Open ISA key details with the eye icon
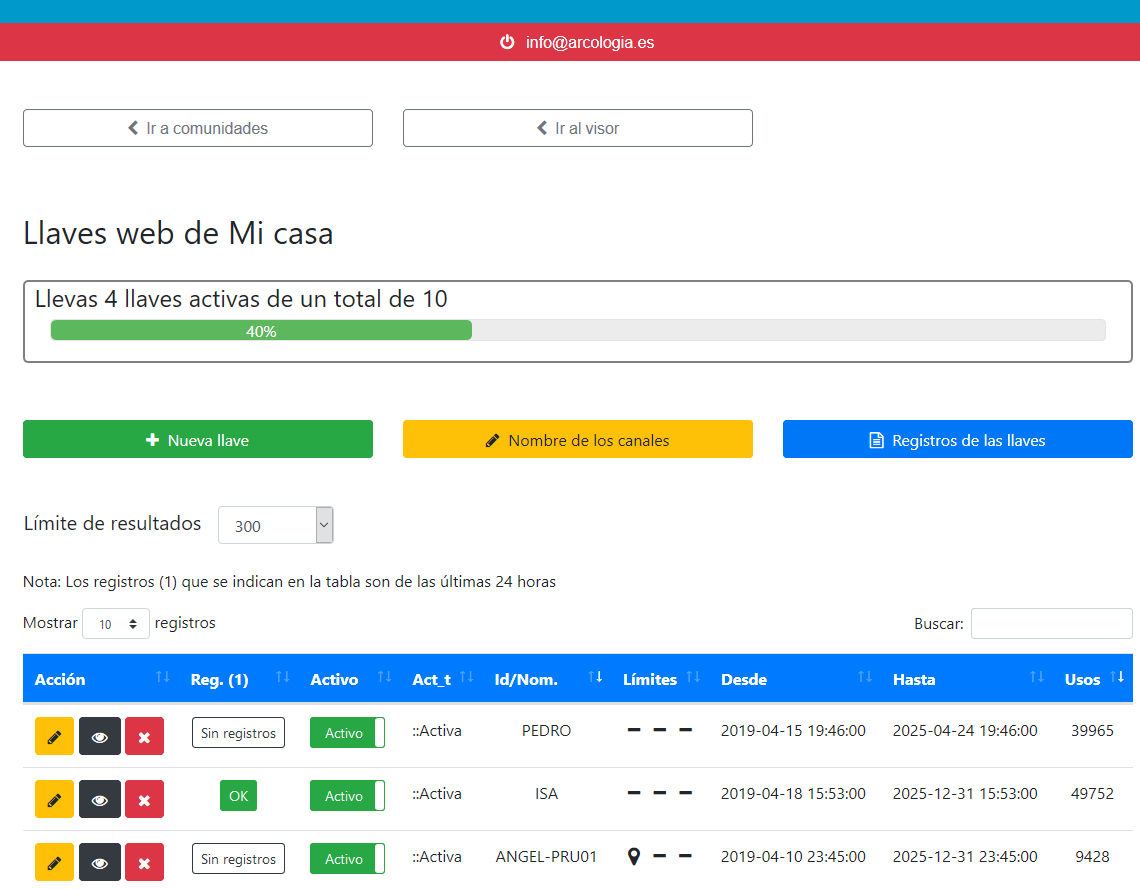The image size is (1140, 890). point(99,799)
